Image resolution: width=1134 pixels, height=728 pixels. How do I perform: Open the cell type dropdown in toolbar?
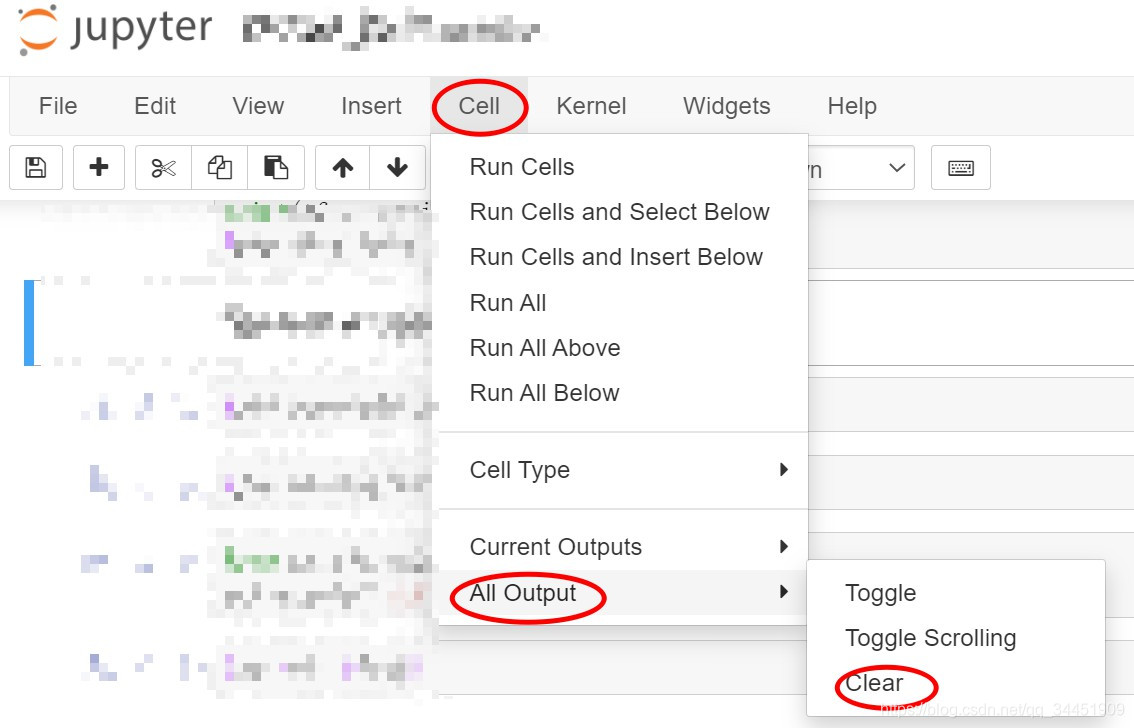coord(861,168)
